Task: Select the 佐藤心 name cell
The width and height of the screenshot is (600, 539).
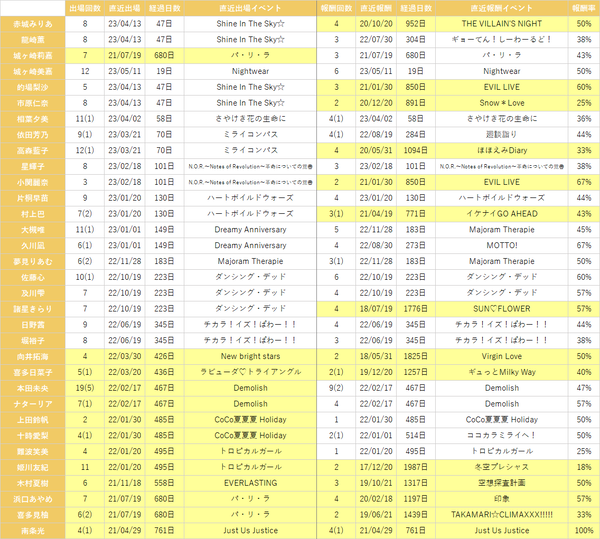Action: pyautogui.click(x=33, y=277)
